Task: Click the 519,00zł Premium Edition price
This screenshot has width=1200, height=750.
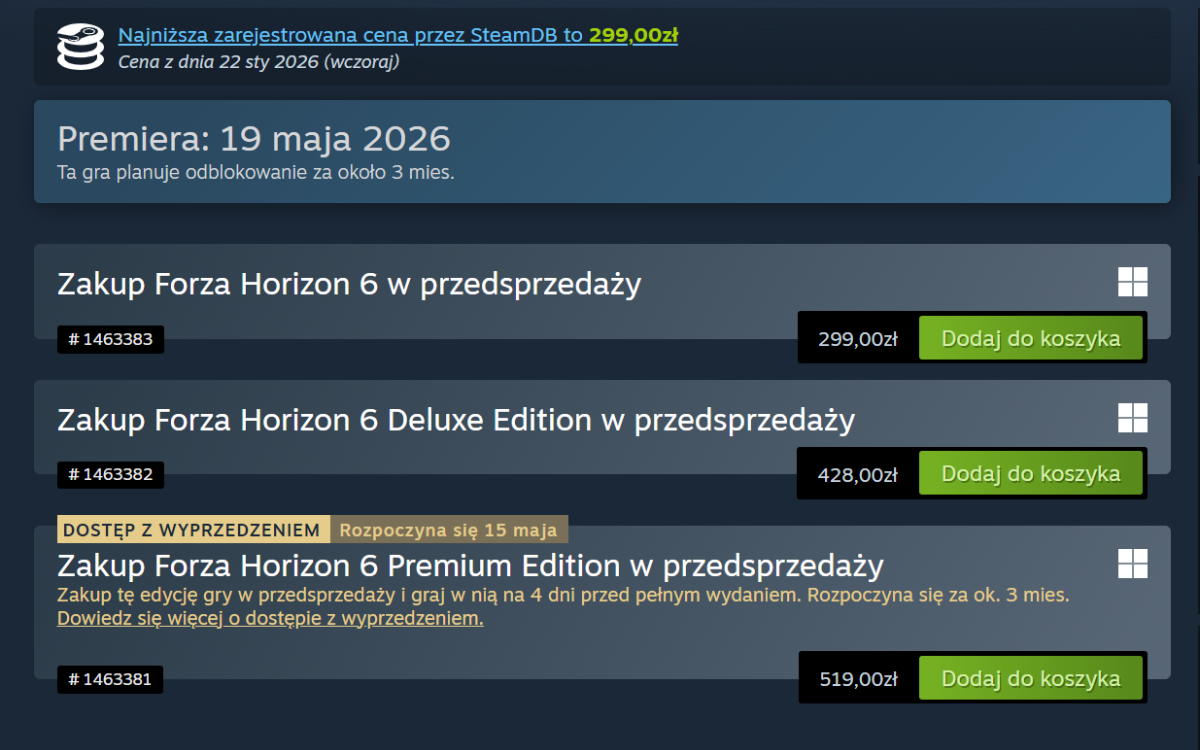Action: [857, 680]
